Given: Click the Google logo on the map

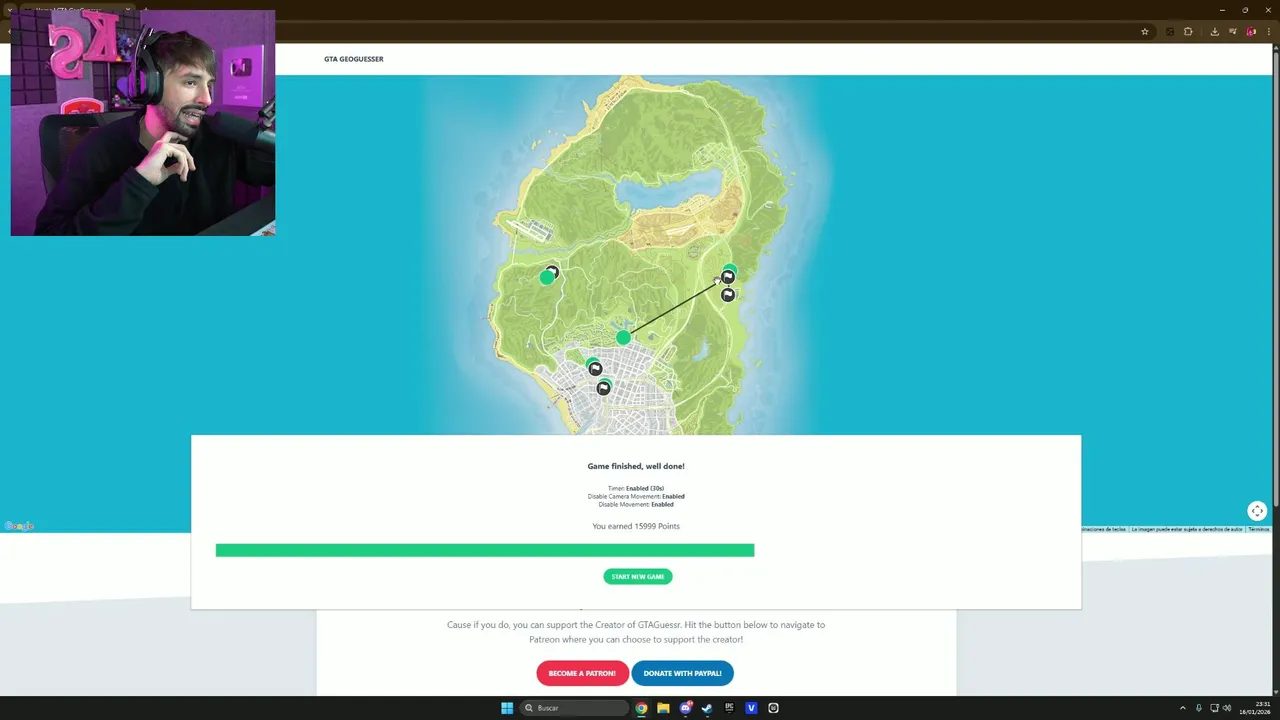Looking at the screenshot, I should [19, 526].
